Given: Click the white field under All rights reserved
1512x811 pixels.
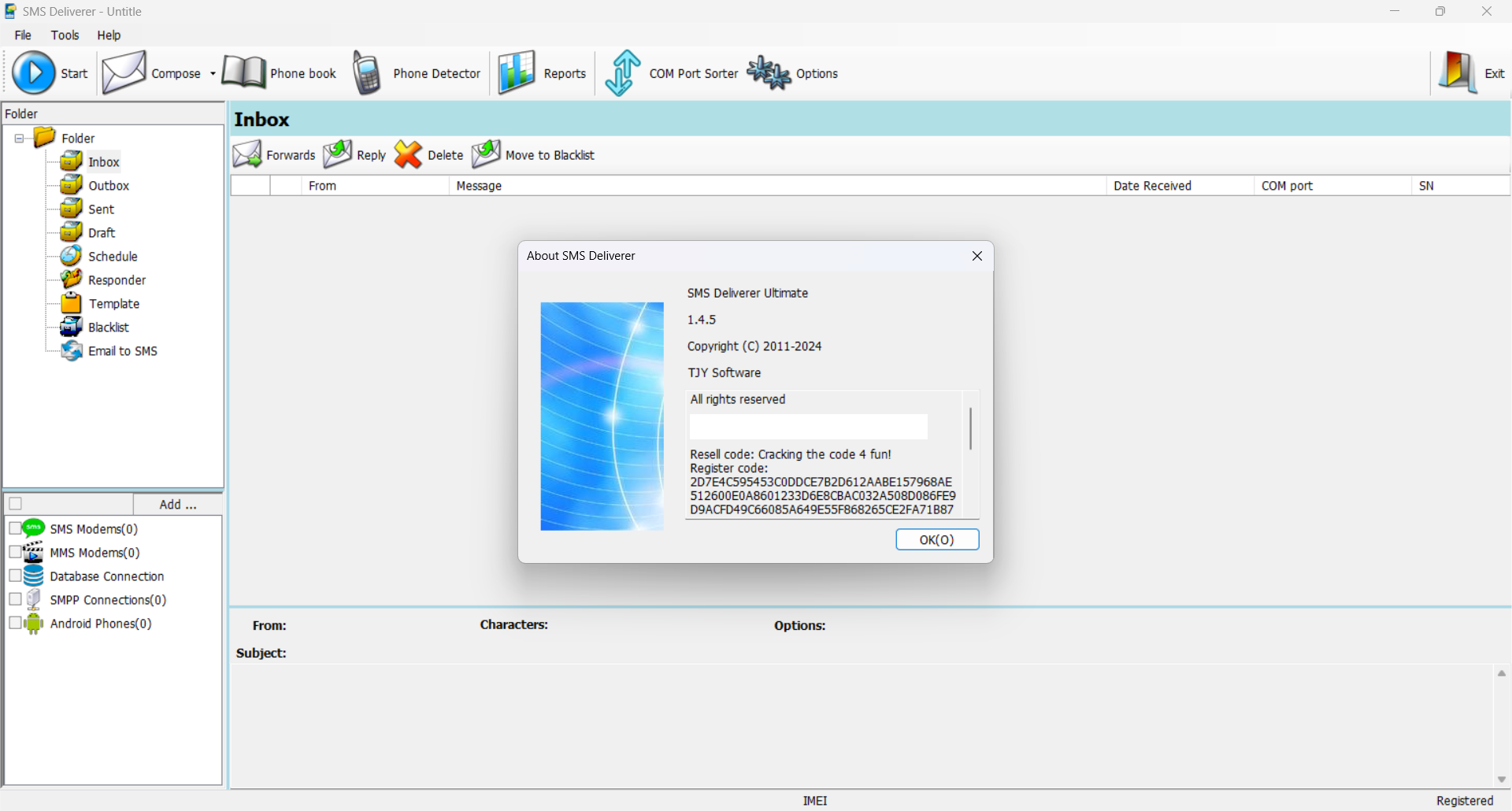Looking at the screenshot, I should [x=809, y=427].
